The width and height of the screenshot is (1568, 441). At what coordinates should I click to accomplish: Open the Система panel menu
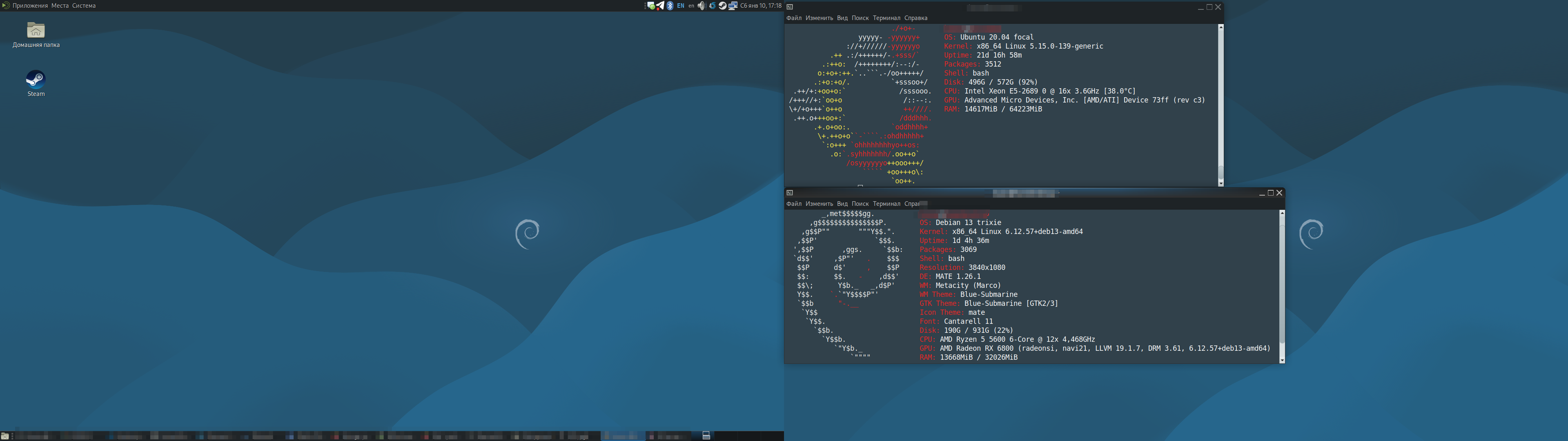click(x=83, y=5)
